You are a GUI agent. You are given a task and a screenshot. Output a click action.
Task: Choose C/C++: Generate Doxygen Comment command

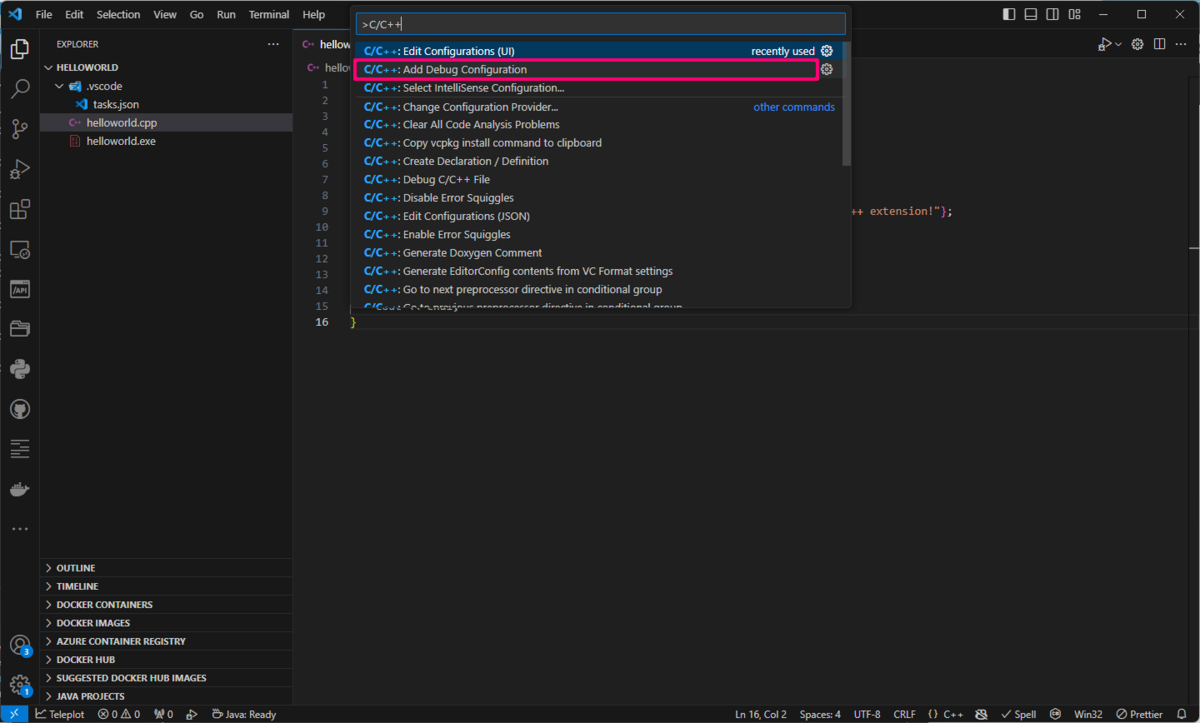[598, 253]
